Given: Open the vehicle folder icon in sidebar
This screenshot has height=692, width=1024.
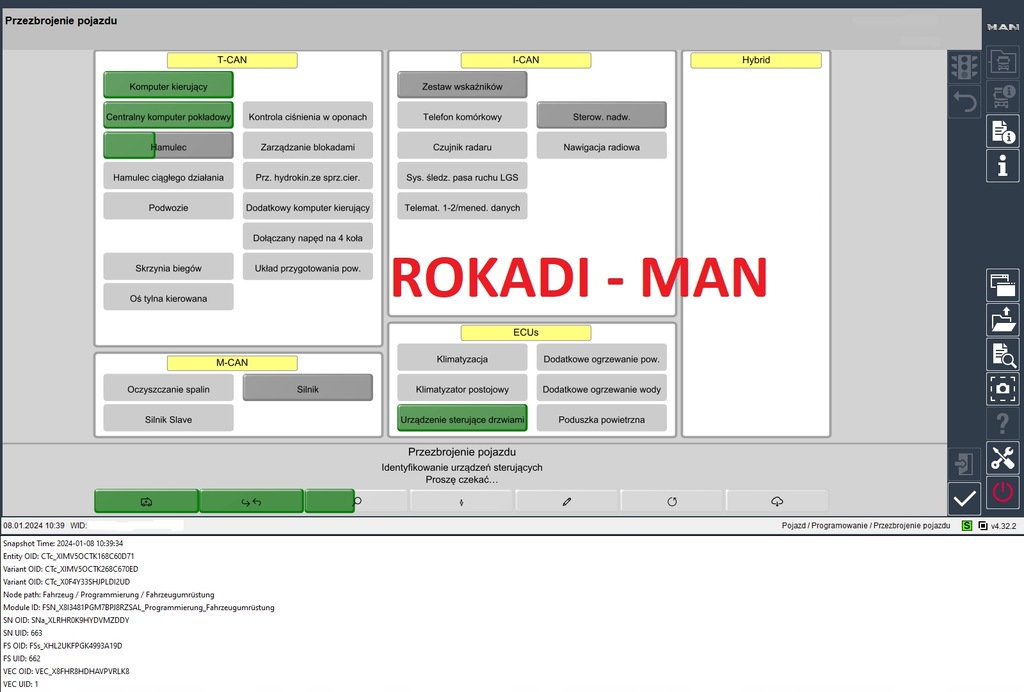Looking at the screenshot, I should click(1002, 62).
